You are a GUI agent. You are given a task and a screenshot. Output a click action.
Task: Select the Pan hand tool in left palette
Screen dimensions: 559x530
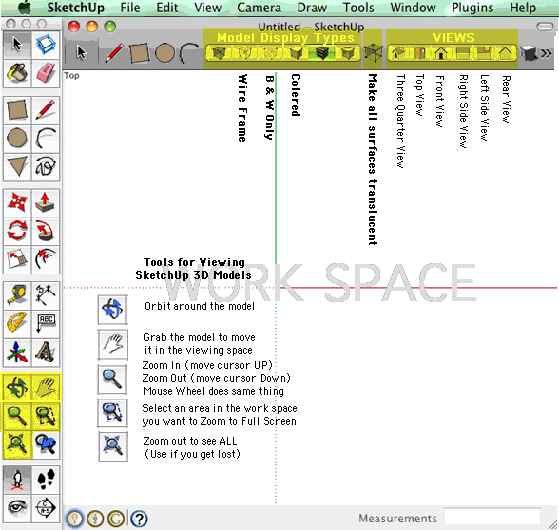tap(45, 387)
